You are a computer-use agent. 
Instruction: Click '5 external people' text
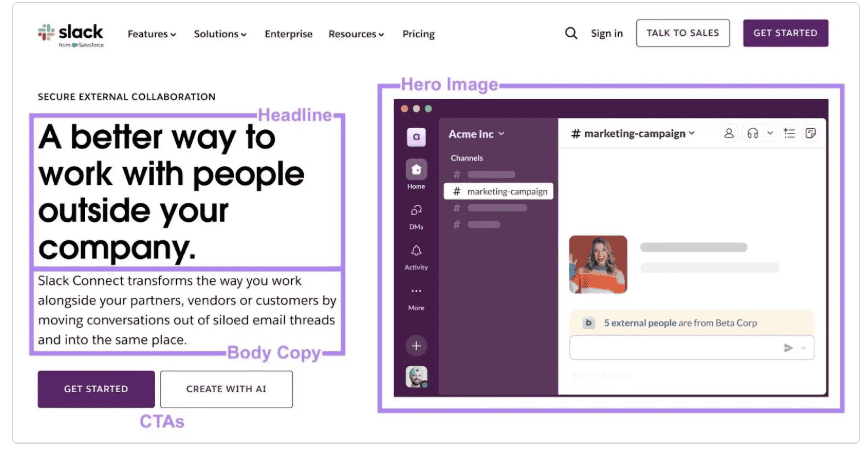(640, 323)
